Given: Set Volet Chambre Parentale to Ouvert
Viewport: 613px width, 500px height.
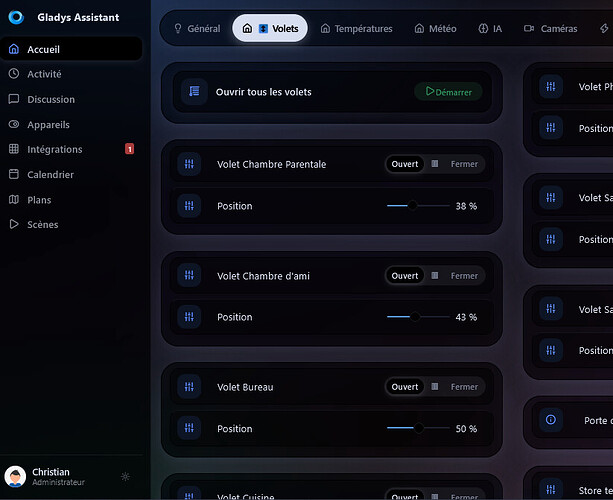Looking at the screenshot, I should (405, 164).
